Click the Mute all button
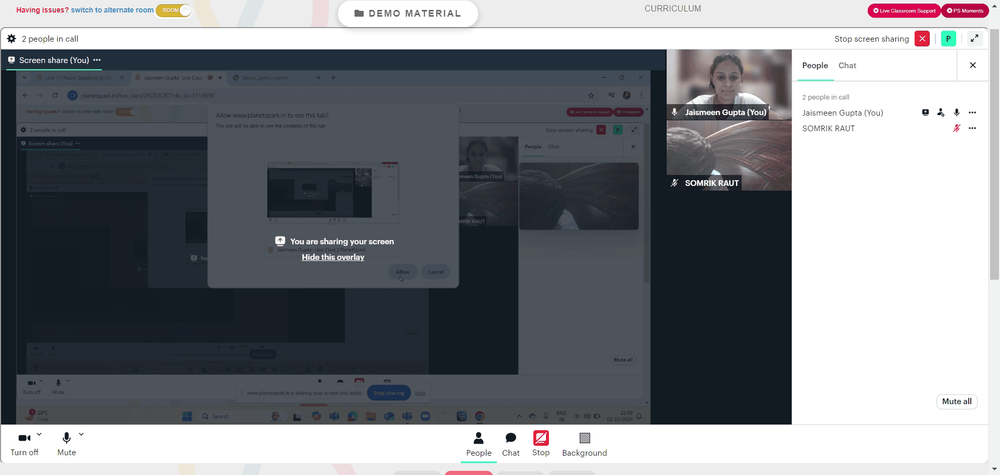The height and width of the screenshot is (475, 1000). [x=957, y=402]
